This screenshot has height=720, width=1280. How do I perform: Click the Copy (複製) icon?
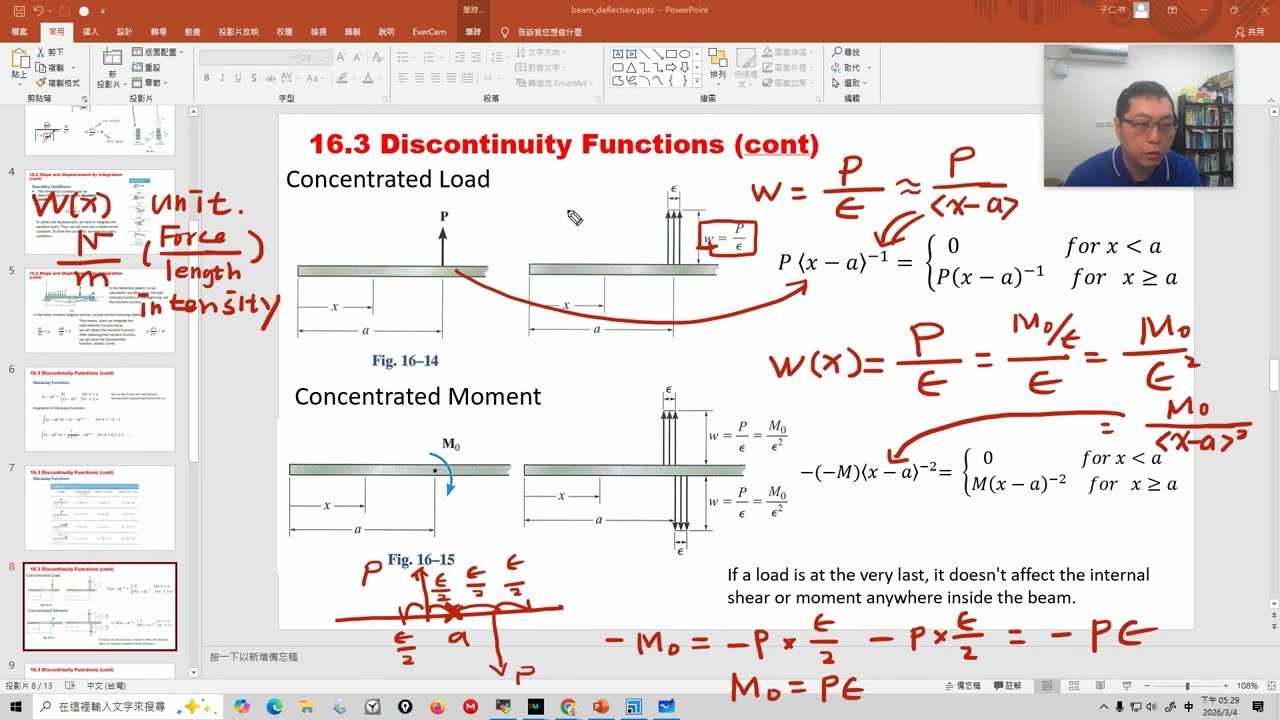tap(41, 68)
